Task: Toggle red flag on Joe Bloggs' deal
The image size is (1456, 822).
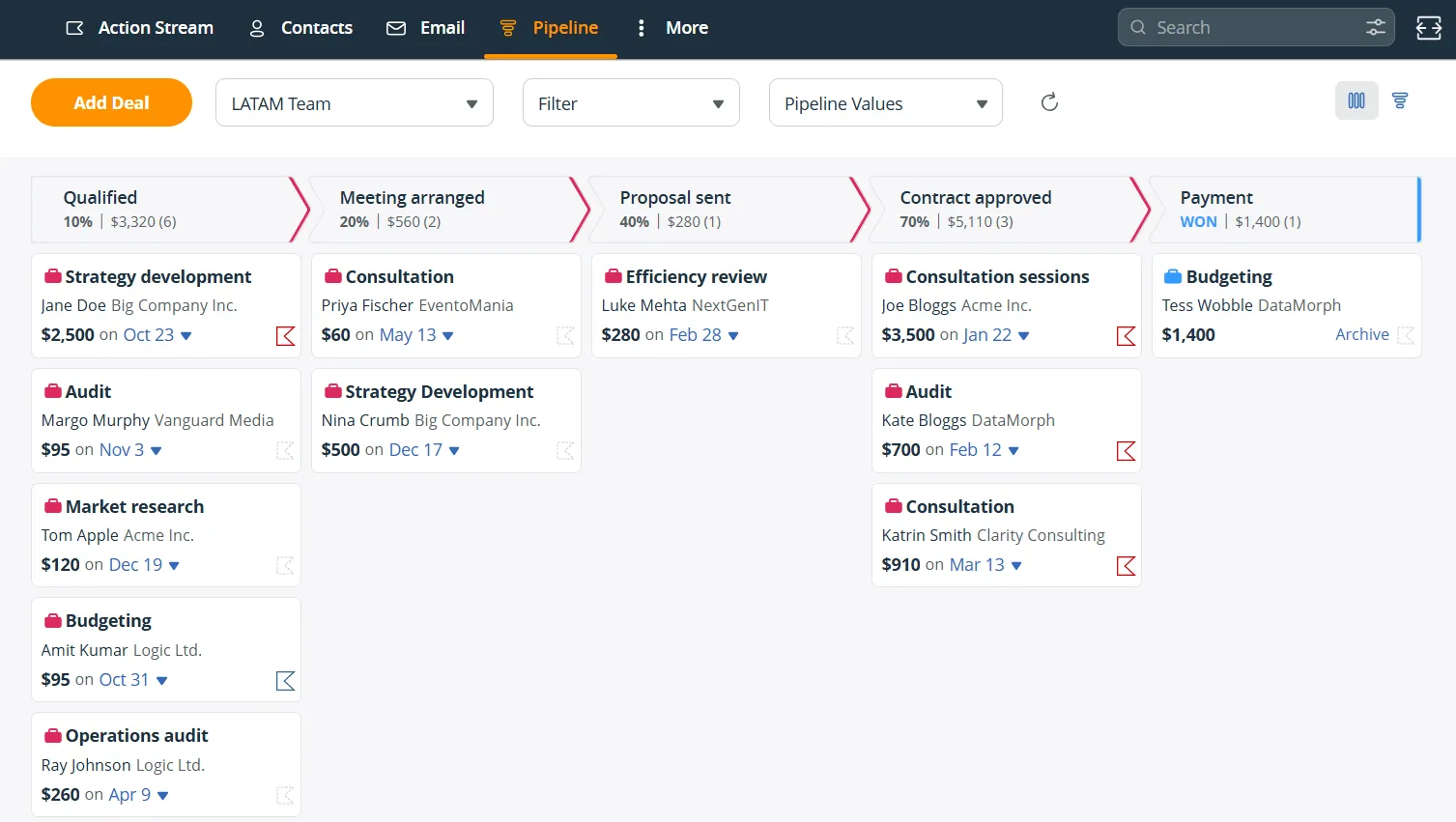Action: pos(1127,336)
